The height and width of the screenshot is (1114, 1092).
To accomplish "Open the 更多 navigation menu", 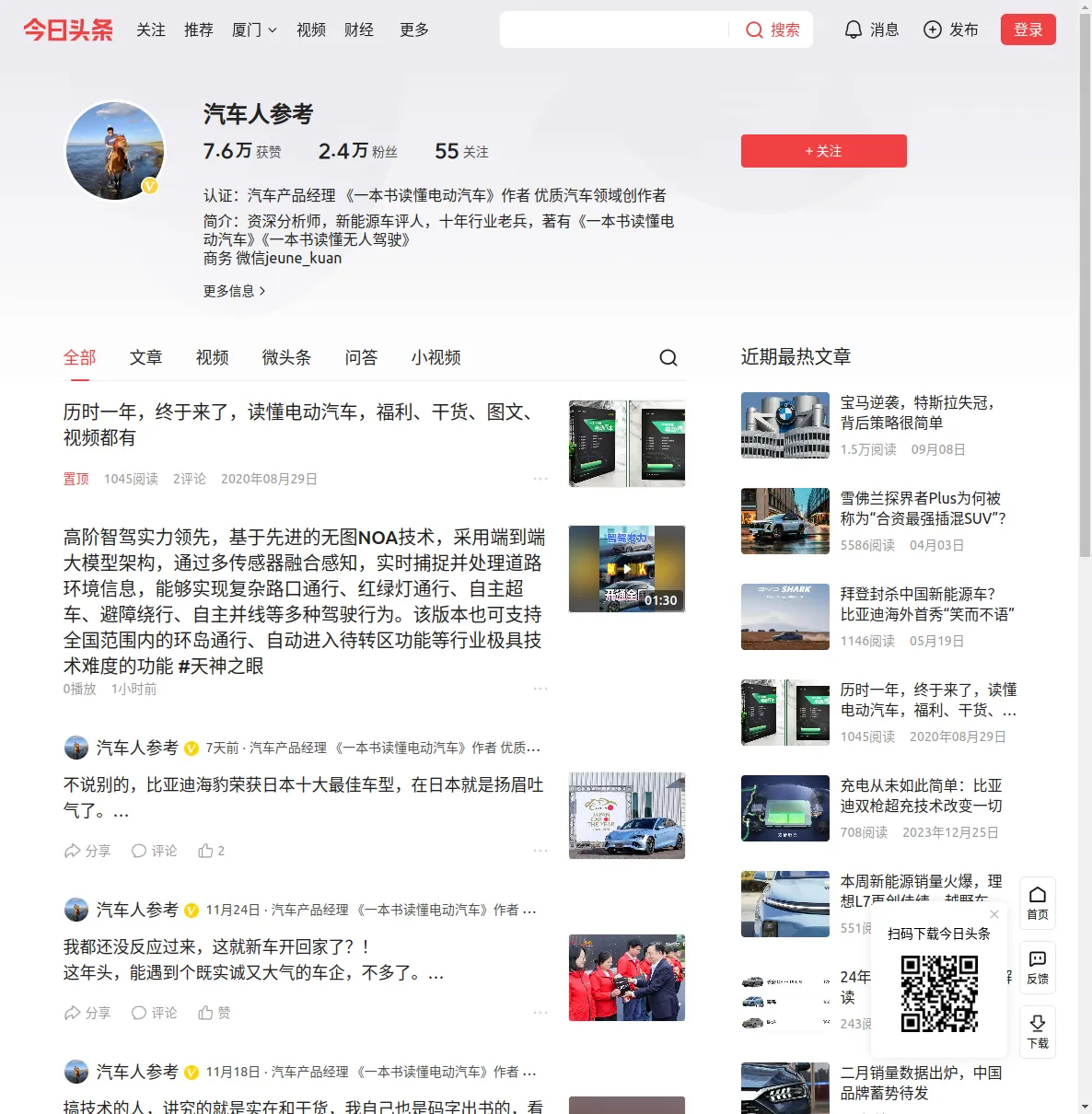I will click(x=414, y=29).
